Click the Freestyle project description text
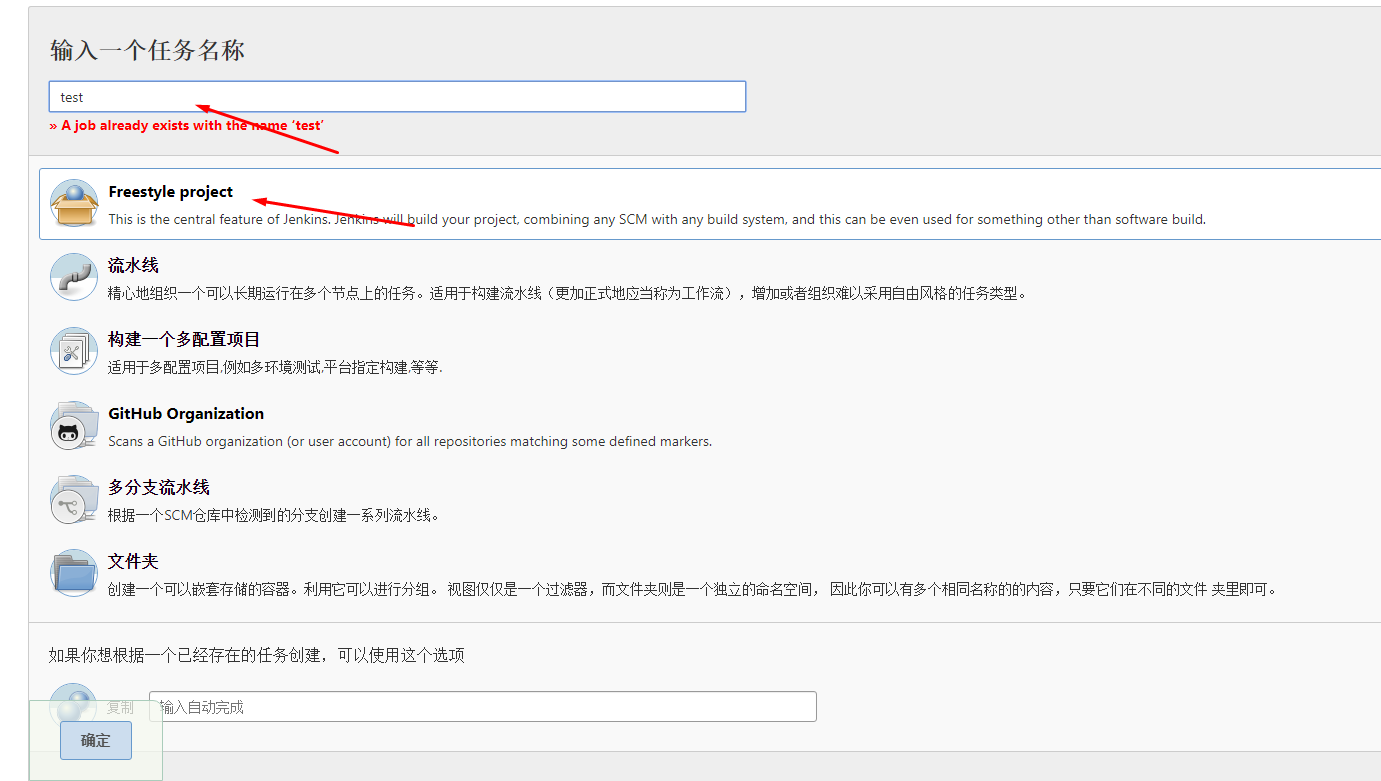Viewport: 1381px width, 781px height. click(657, 219)
